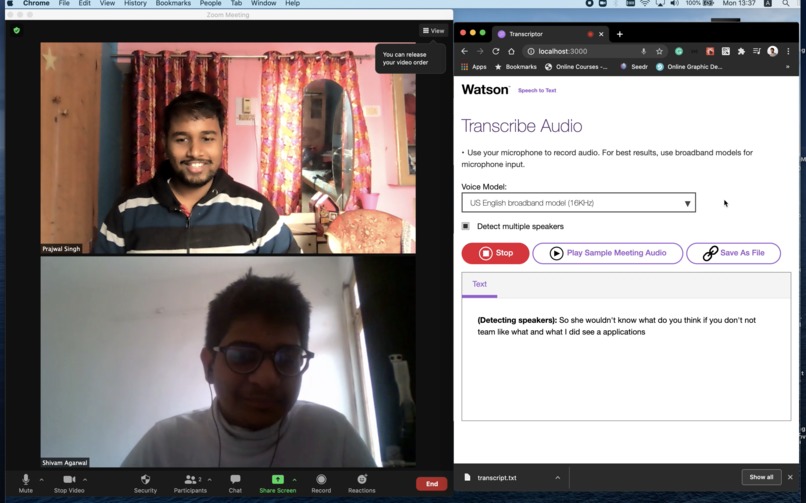806x503 pixels.
Task: Click microphone permission icon in address bar
Action: click(x=644, y=51)
